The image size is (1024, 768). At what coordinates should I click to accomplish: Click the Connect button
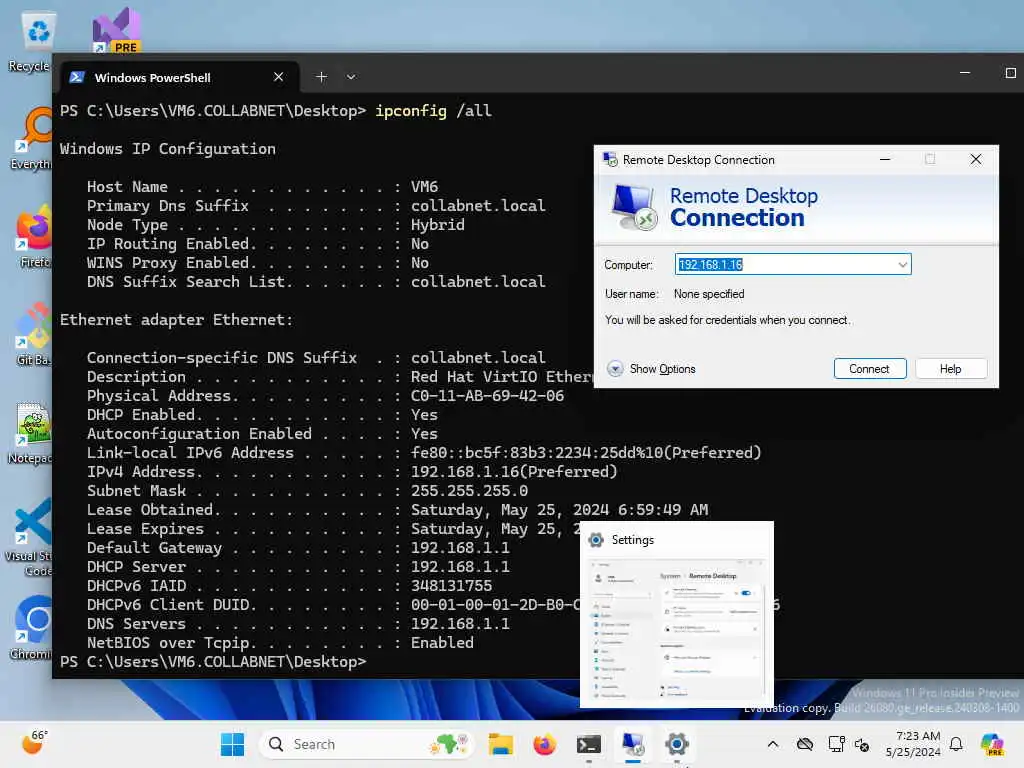click(869, 368)
